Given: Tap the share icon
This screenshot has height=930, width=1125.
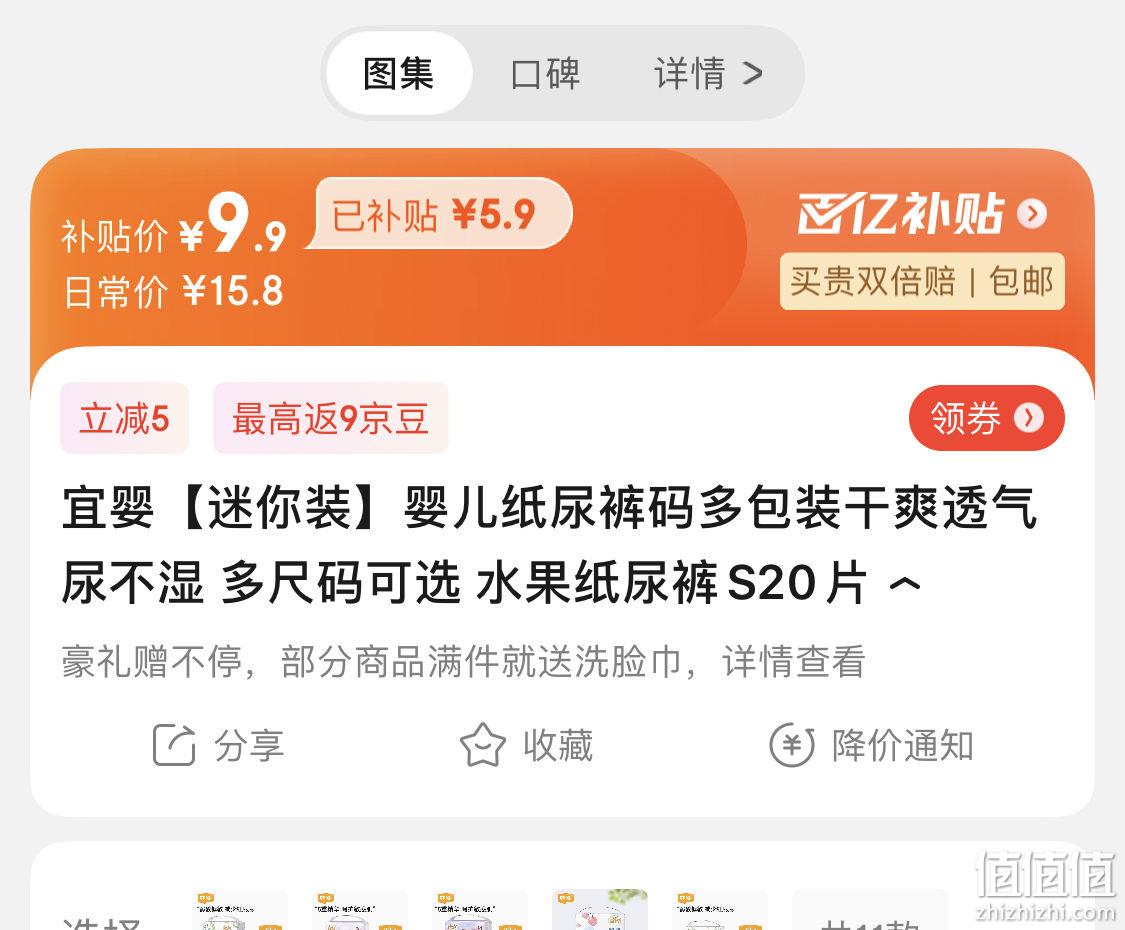Looking at the screenshot, I should pos(174,745).
